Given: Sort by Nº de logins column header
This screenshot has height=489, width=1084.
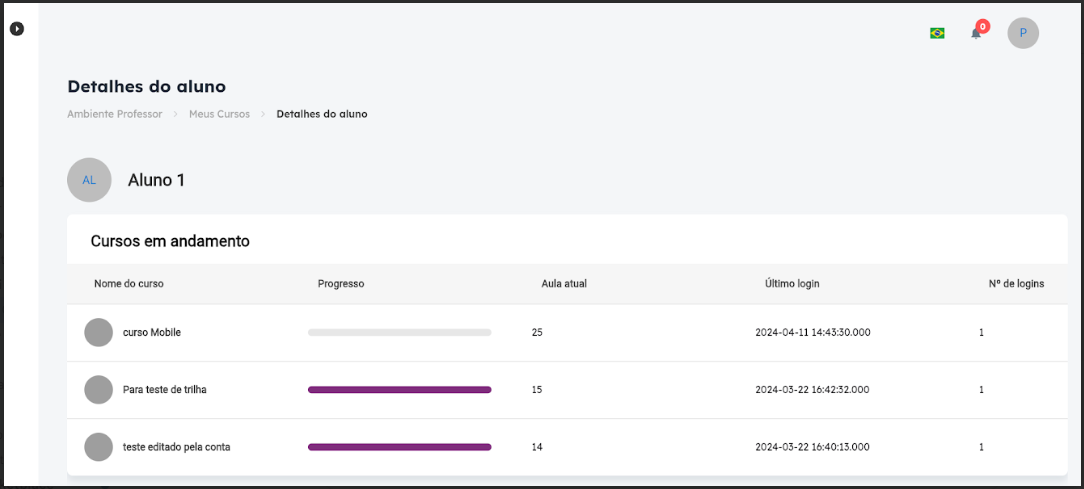Looking at the screenshot, I should pyautogui.click(x=1016, y=284).
